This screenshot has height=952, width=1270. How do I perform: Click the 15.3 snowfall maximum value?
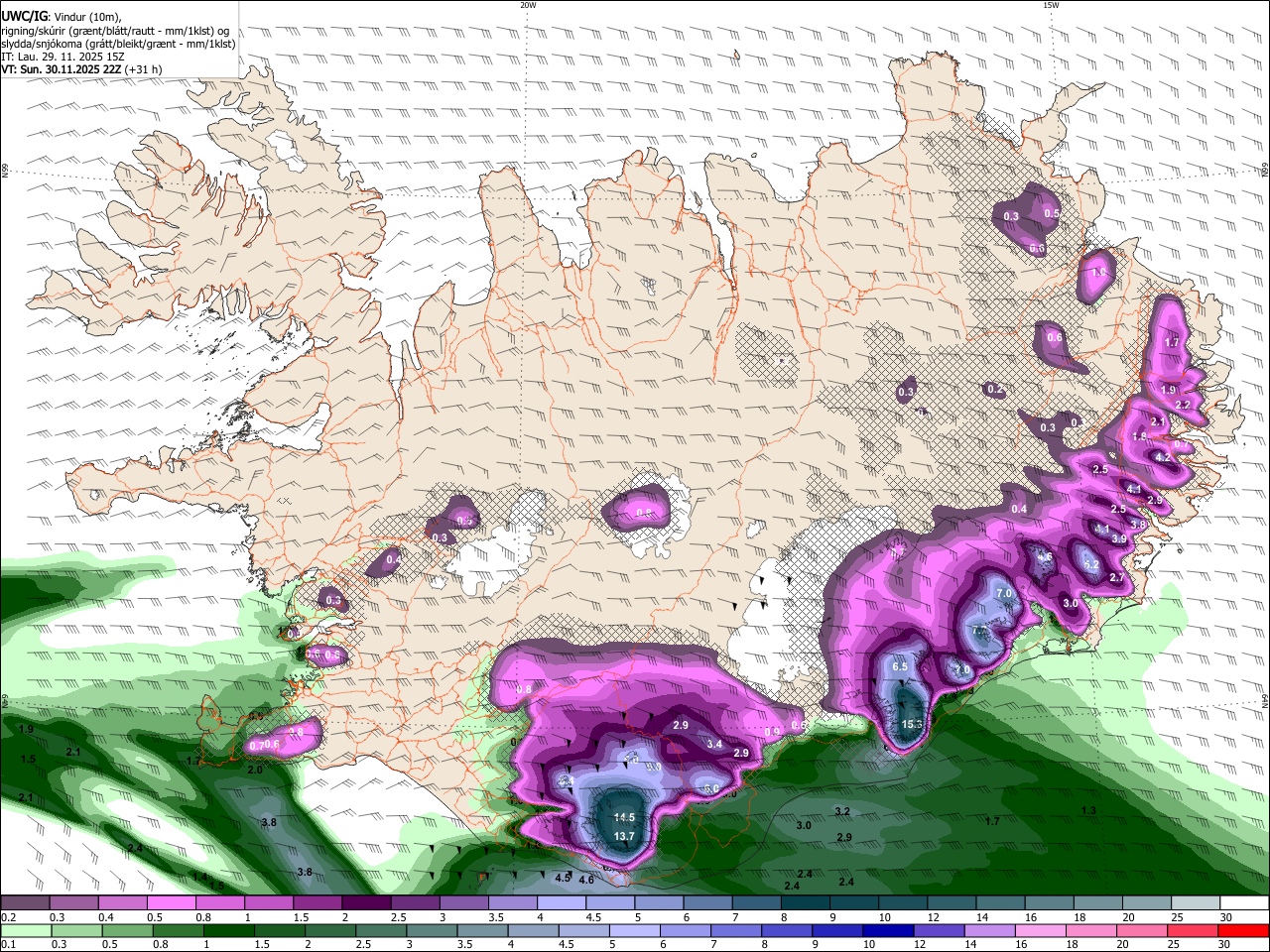pyautogui.click(x=912, y=724)
